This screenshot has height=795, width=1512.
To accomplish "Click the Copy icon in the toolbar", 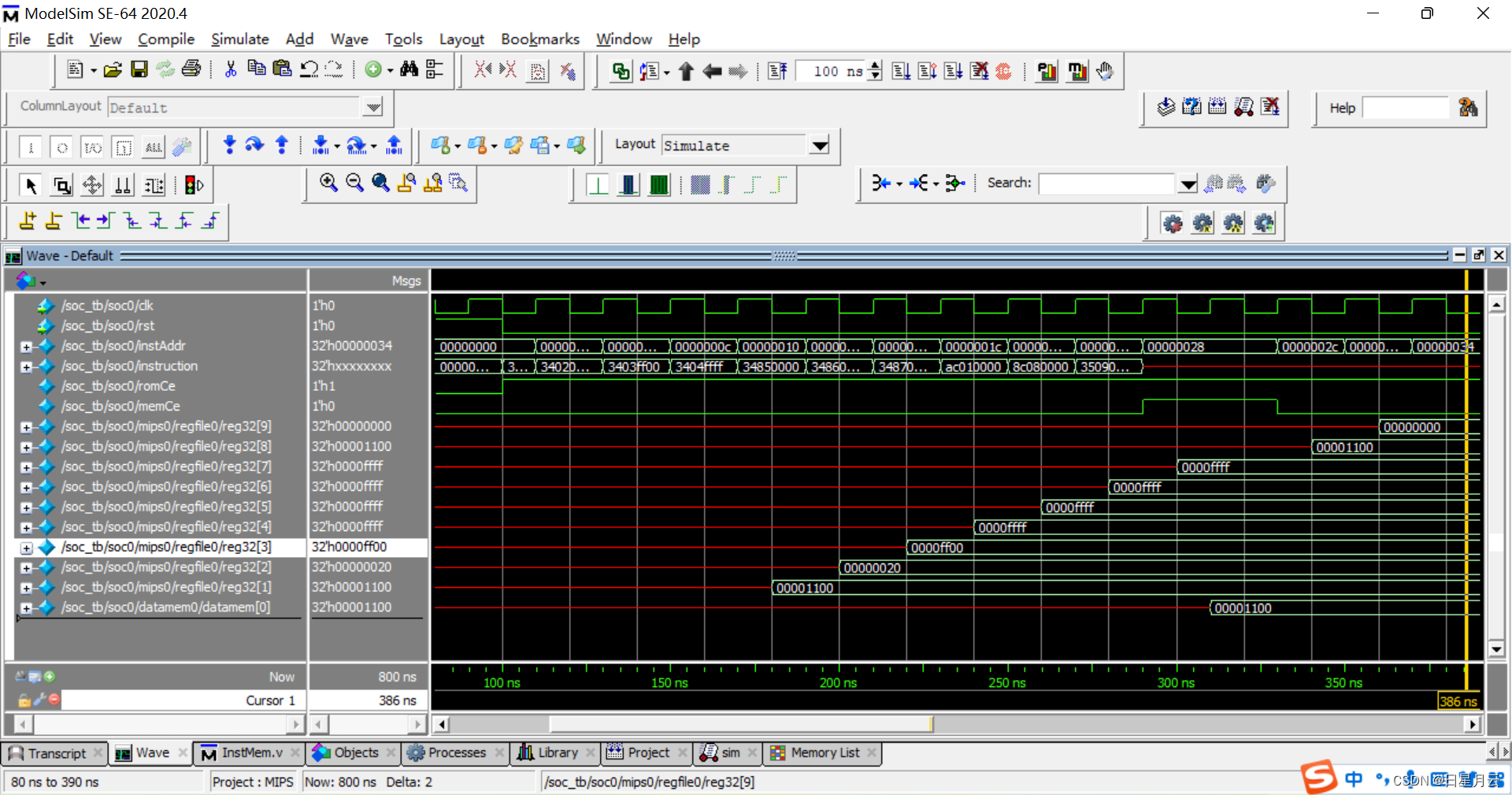I will 256,69.
